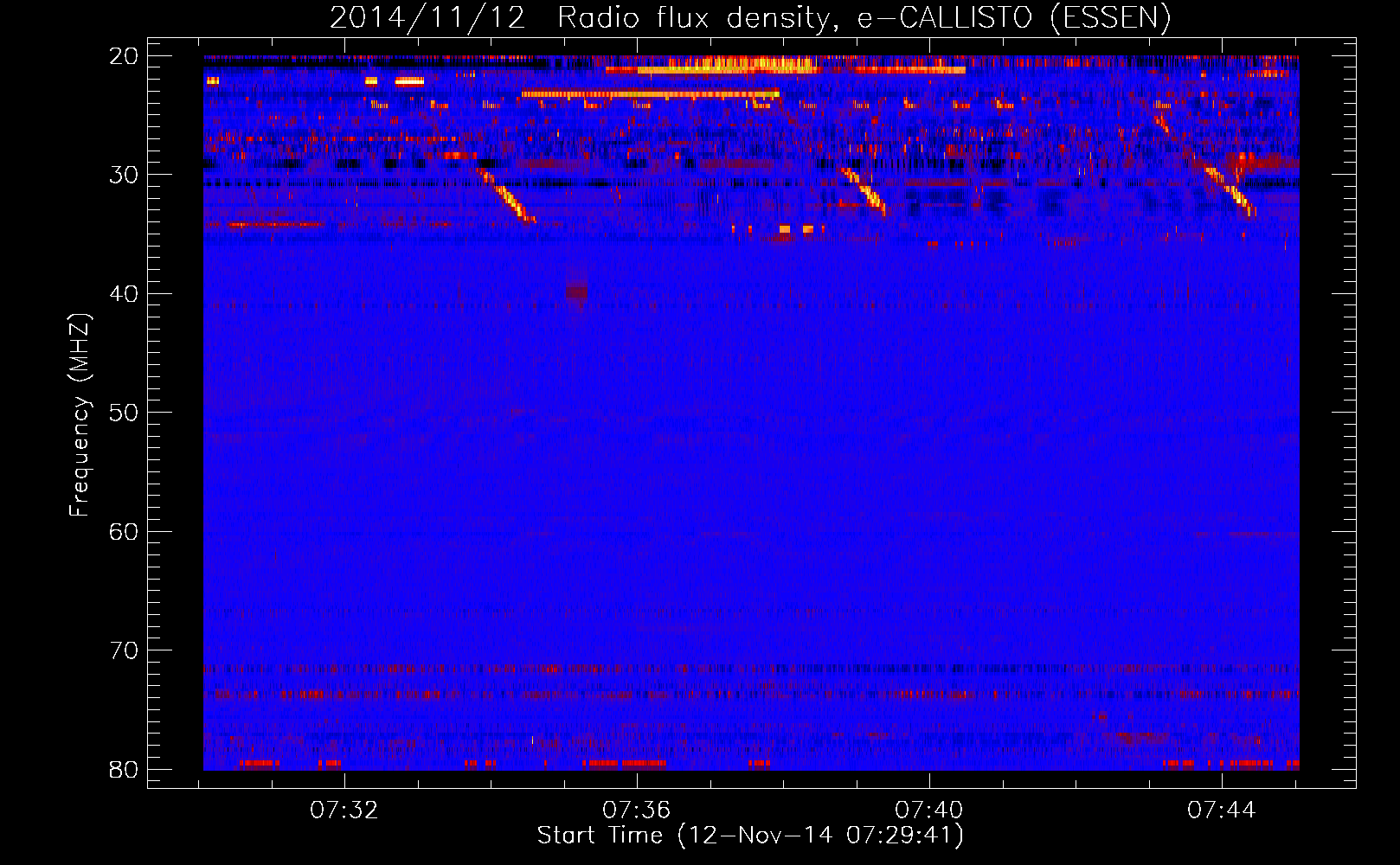Click the 'Start Time (12-Nov-14 07:29:41)' label
This screenshot has height=865, width=1400.
click(x=750, y=836)
